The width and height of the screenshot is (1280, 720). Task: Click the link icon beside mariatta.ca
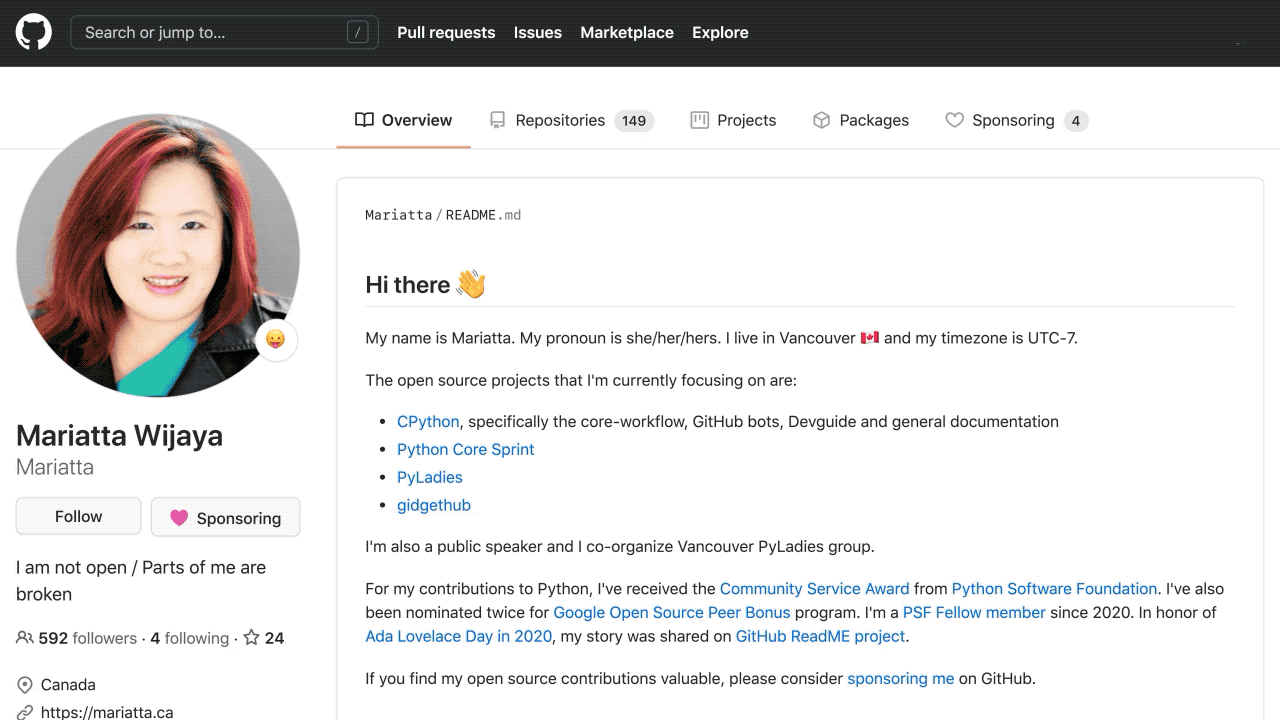click(x=25, y=712)
